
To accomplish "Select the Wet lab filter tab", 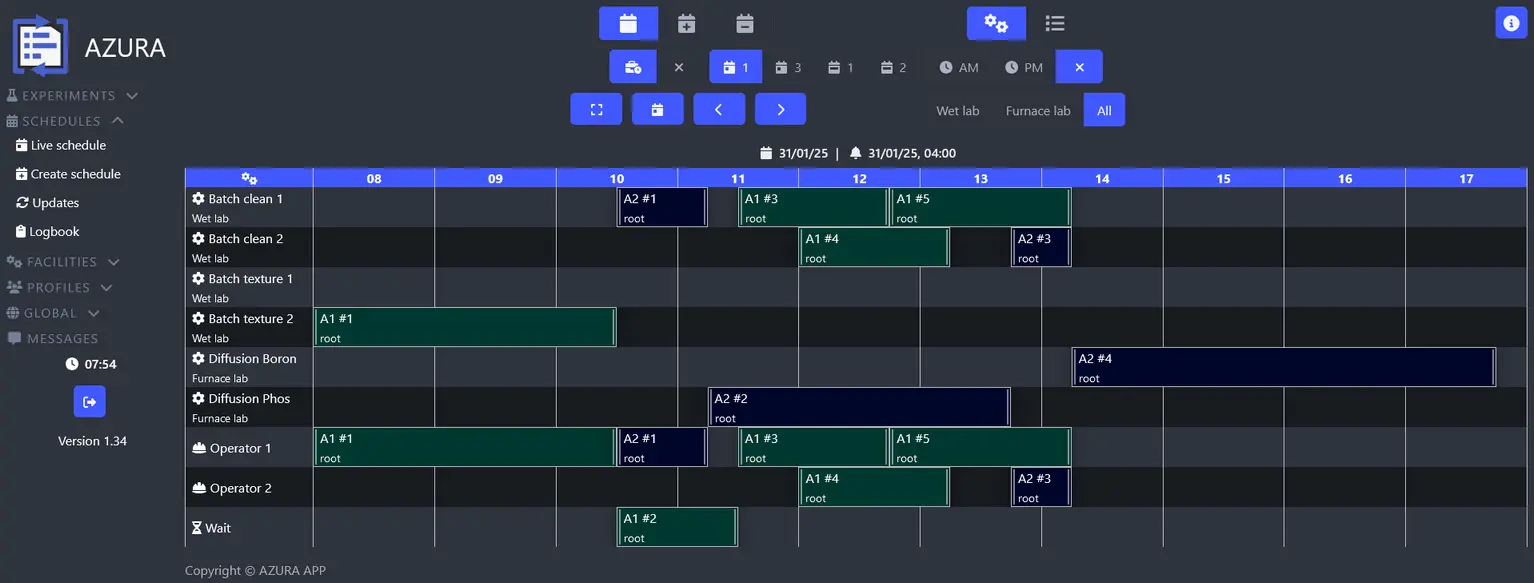I will [957, 111].
